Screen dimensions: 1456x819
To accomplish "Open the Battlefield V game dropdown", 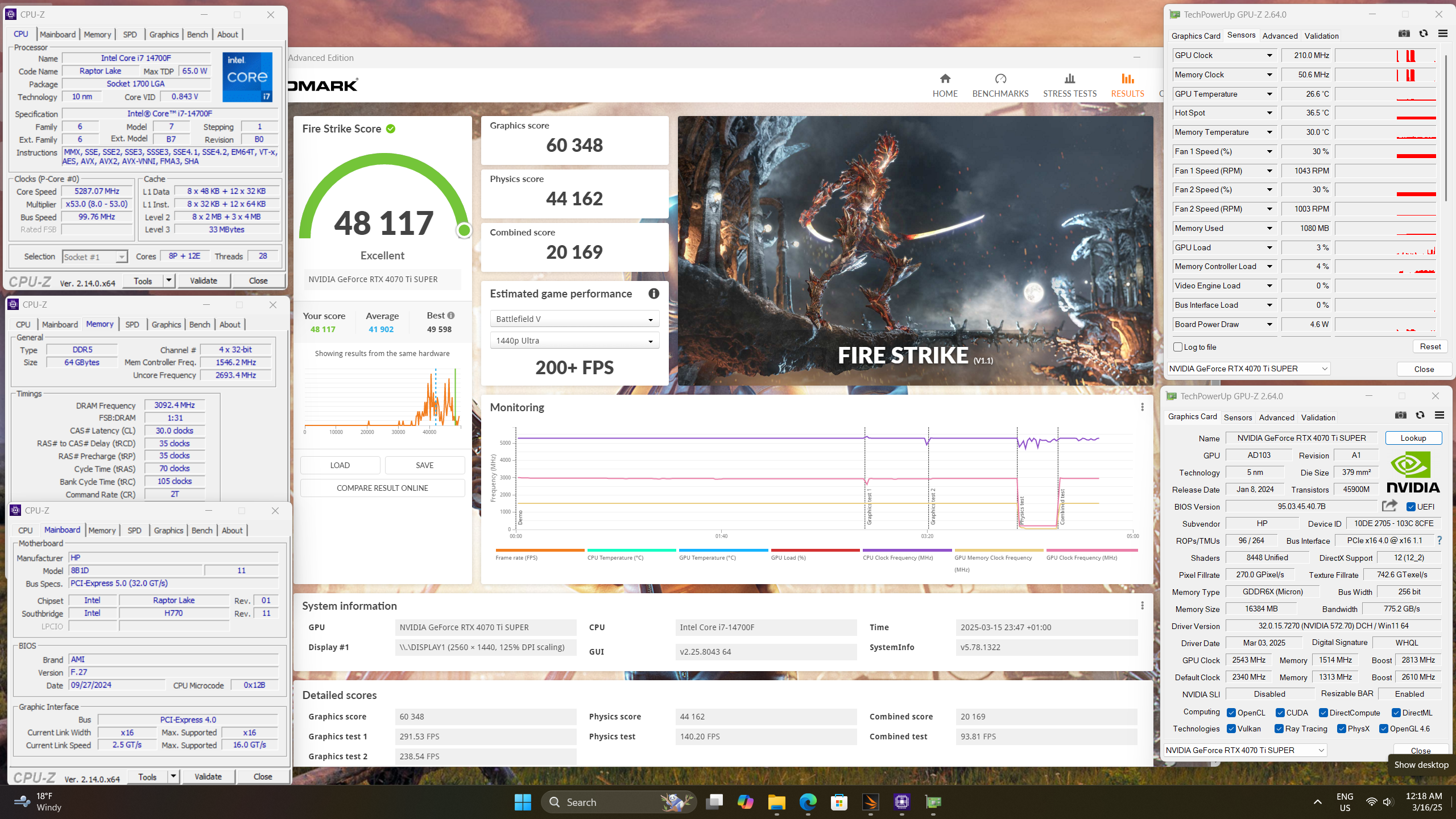I will pos(574,319).
